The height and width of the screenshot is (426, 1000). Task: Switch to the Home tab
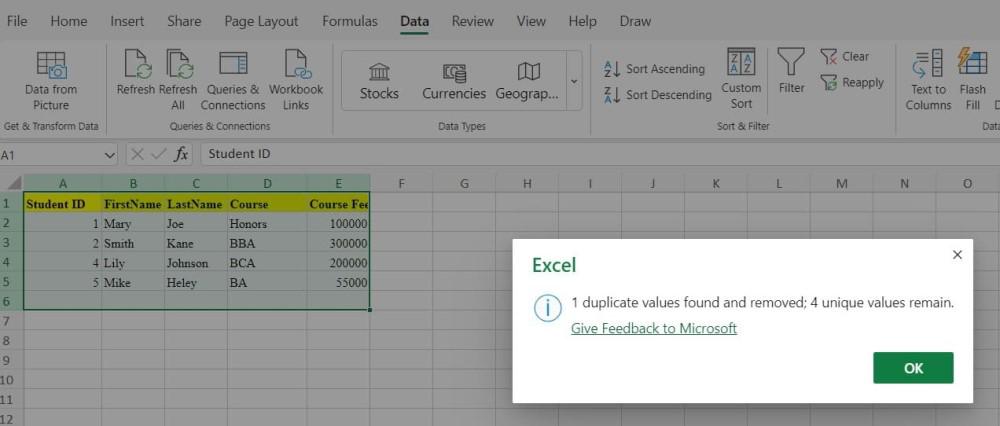[68, 21]
